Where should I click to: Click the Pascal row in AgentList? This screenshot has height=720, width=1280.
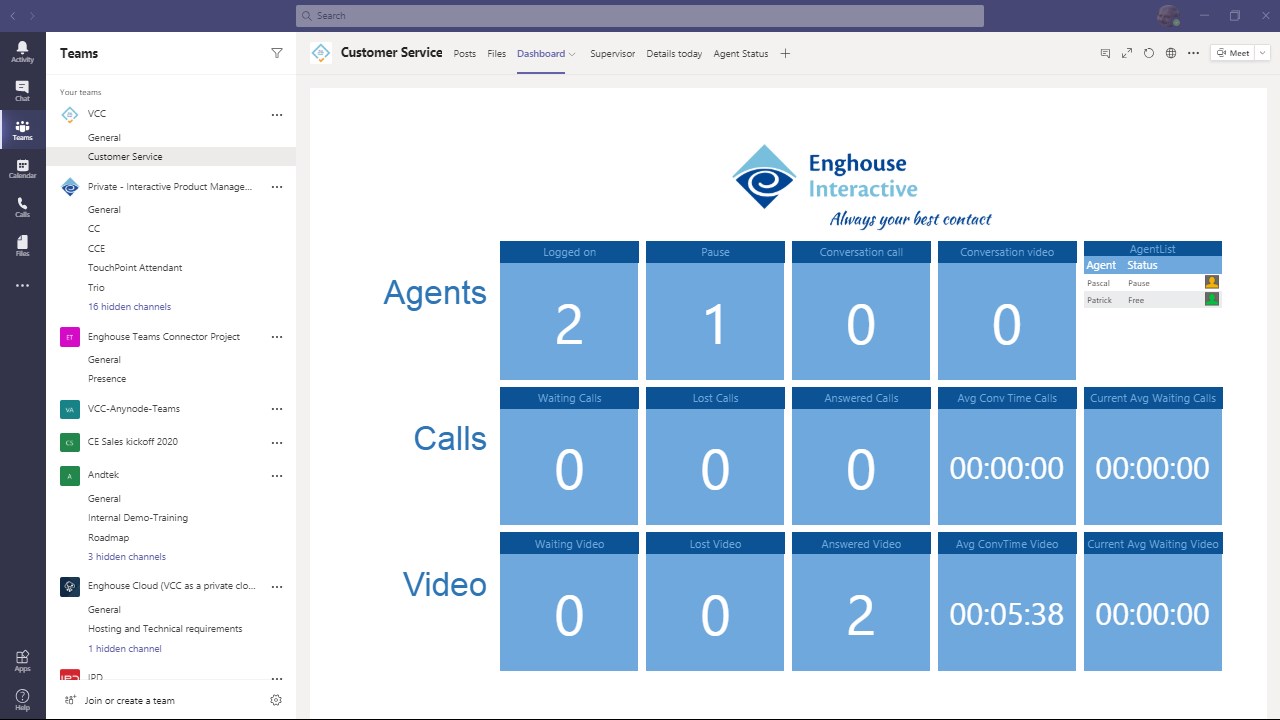1153,283
